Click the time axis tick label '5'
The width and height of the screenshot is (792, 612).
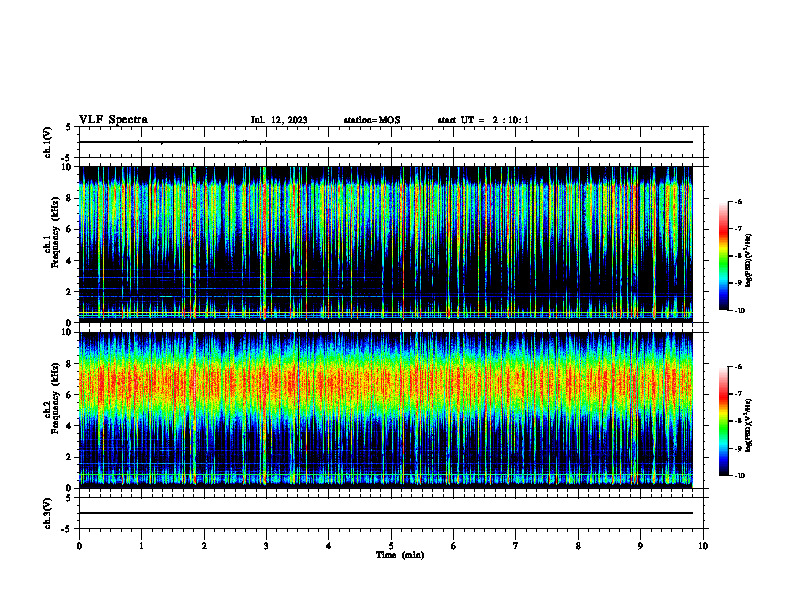coord(391,546)
